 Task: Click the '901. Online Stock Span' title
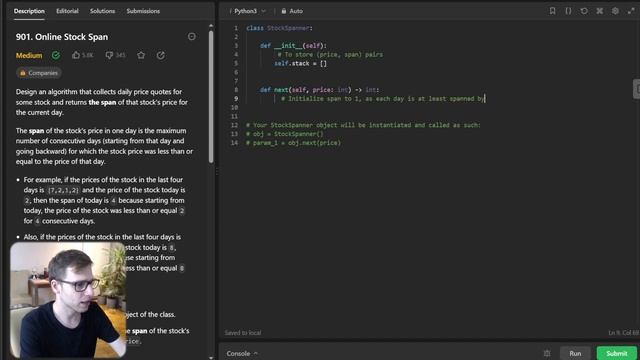(x=62, y=37)
